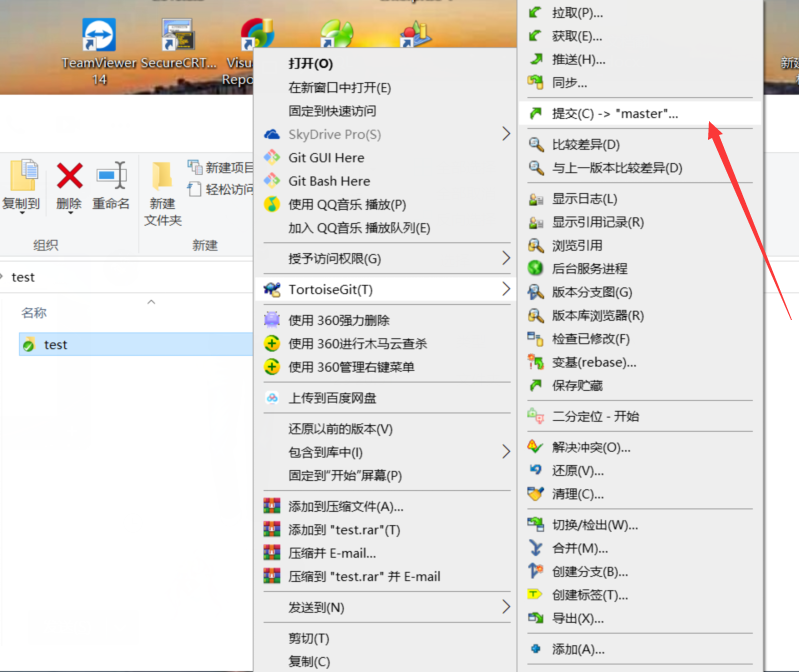Viewport: 799px width, 672px height.
Task: Click the green globe 后台服务进程 icon
Action: point(536,268)
